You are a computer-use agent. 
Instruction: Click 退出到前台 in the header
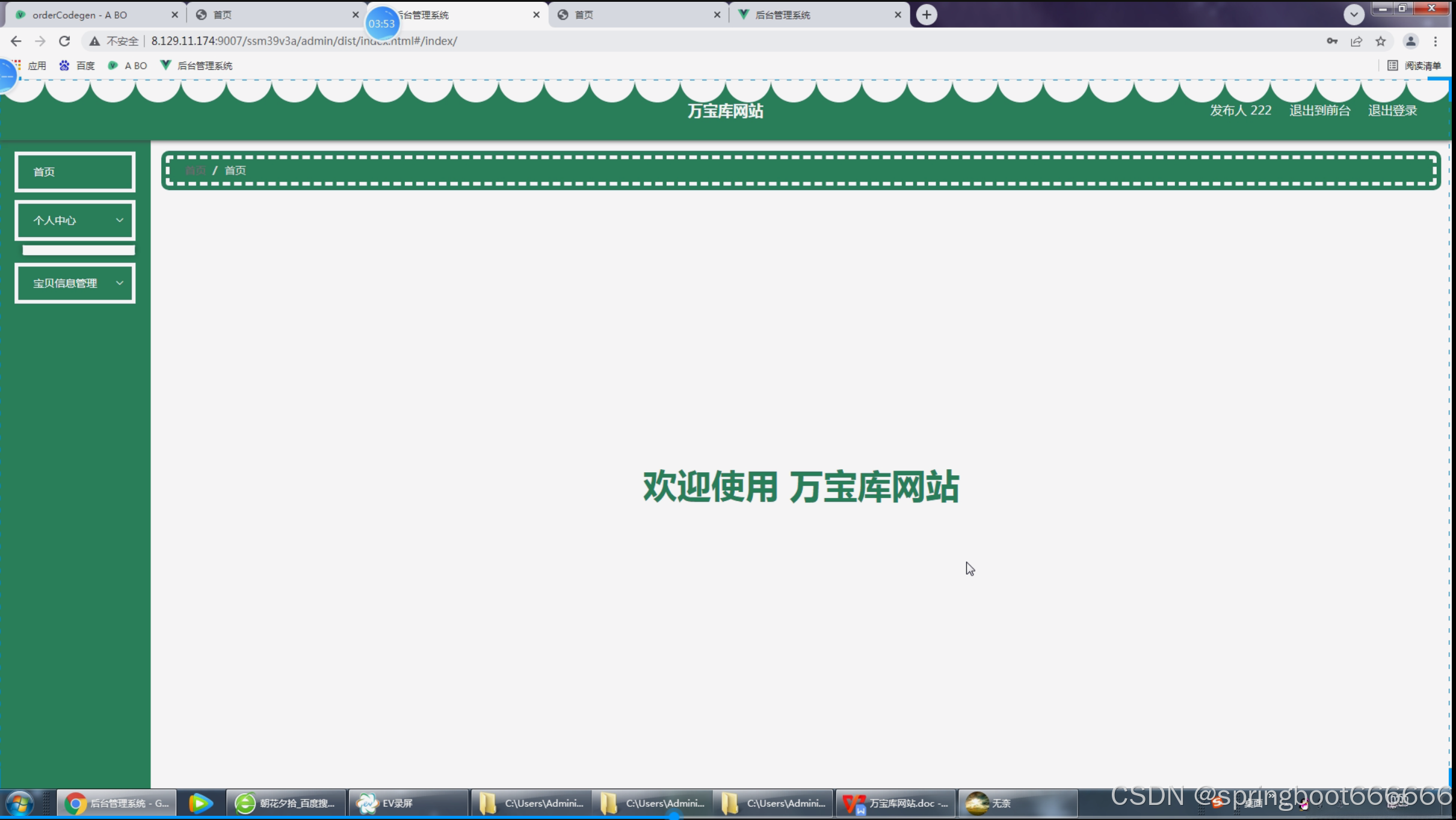point(1319,111)
